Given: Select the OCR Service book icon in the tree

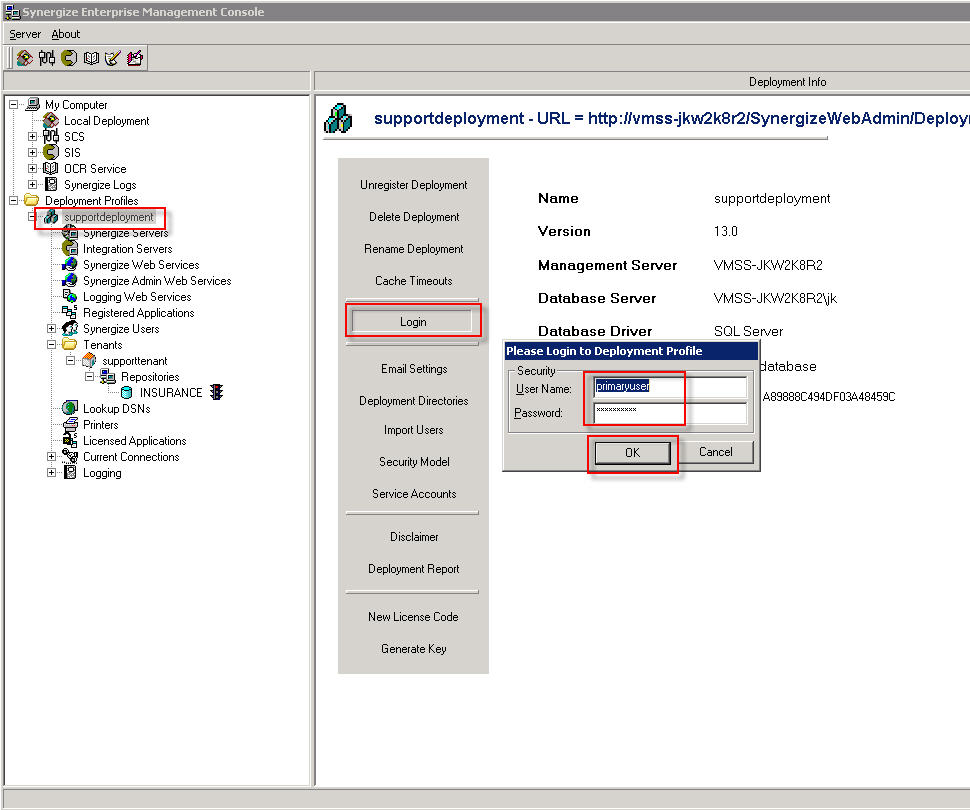Looking at the screenshot, I should pos(51,168).
